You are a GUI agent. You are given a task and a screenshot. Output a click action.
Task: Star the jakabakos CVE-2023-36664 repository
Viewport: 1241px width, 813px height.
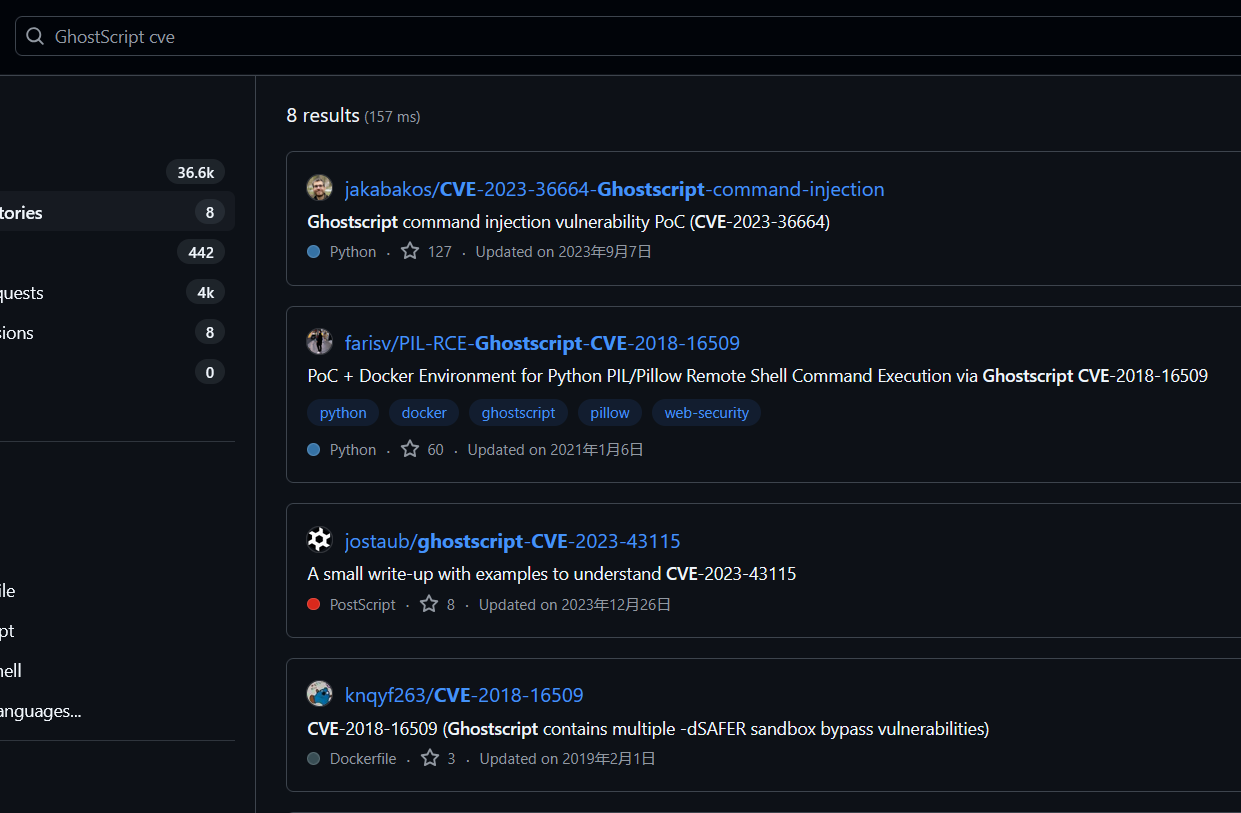410,251
